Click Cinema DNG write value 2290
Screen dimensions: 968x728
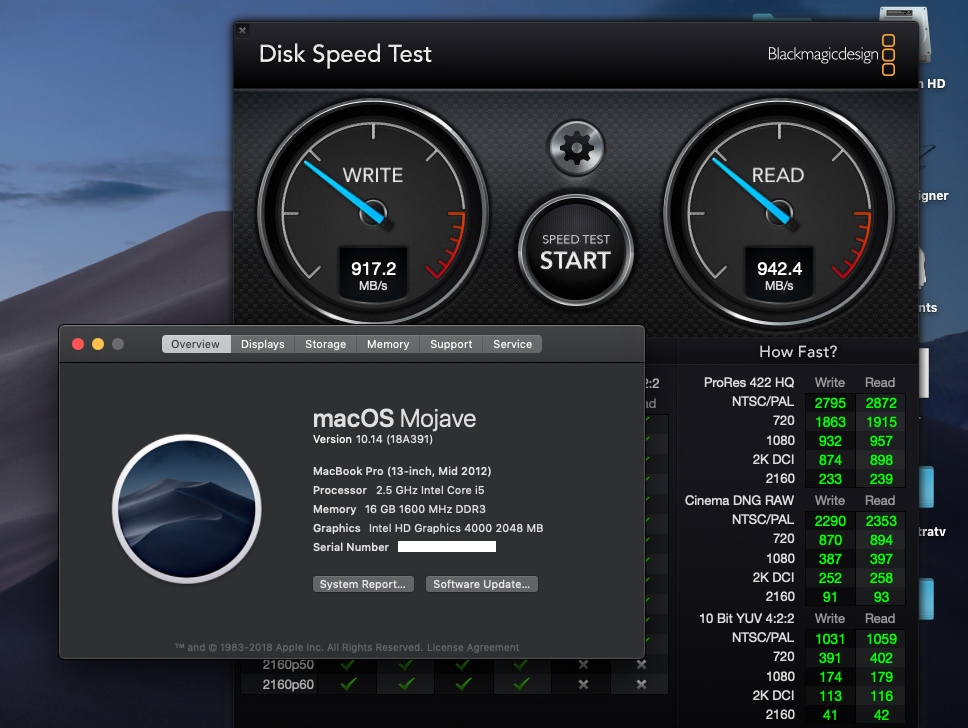[830, 521]
